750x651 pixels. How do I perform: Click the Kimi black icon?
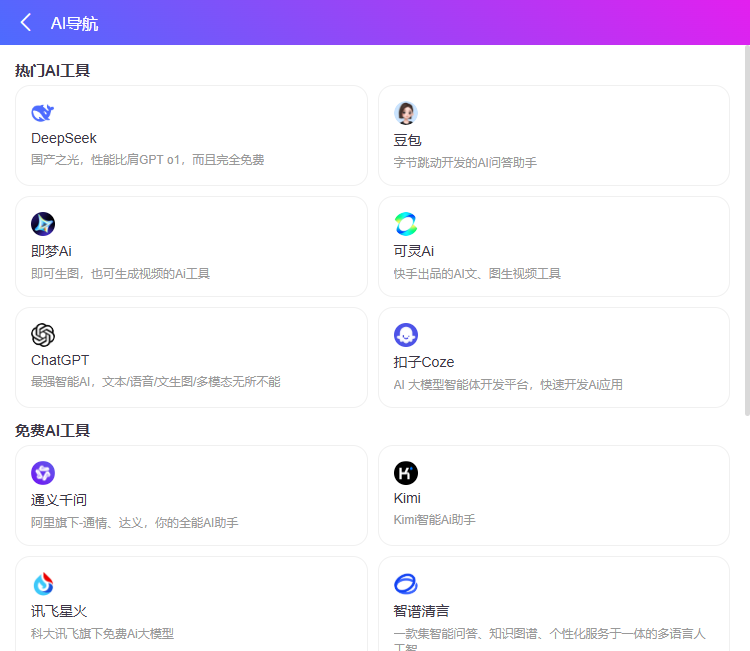click(x=406, y=473)
